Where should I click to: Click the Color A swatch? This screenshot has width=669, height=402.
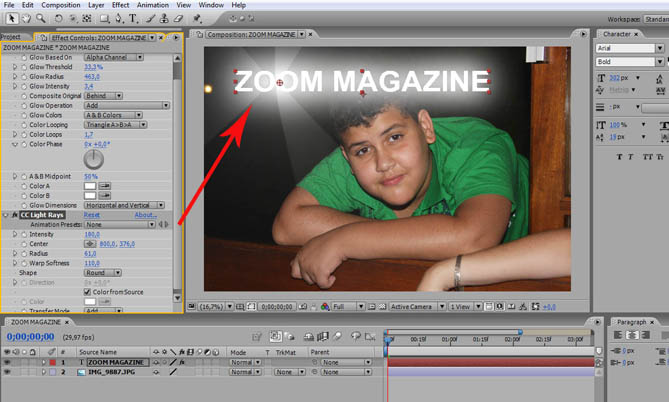click(x=90, y=186)
